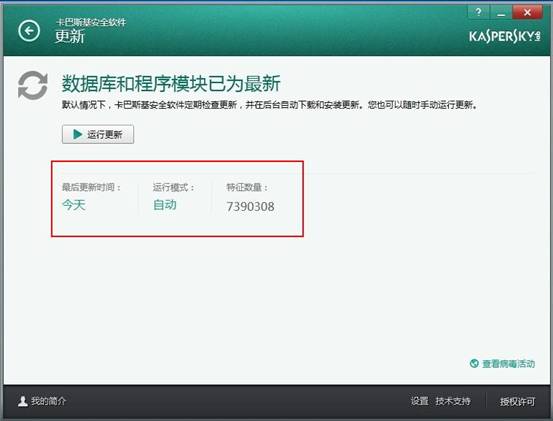Click the person icon beside 我的简介
Viewport: 553px width, 421px height.
coord(23,401)
